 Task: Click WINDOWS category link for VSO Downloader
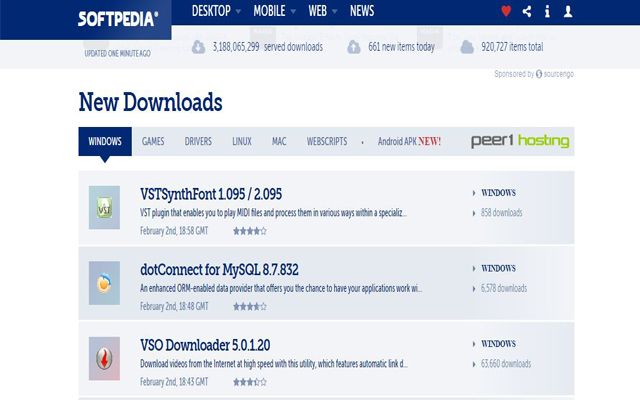click(x=498, y=344)
